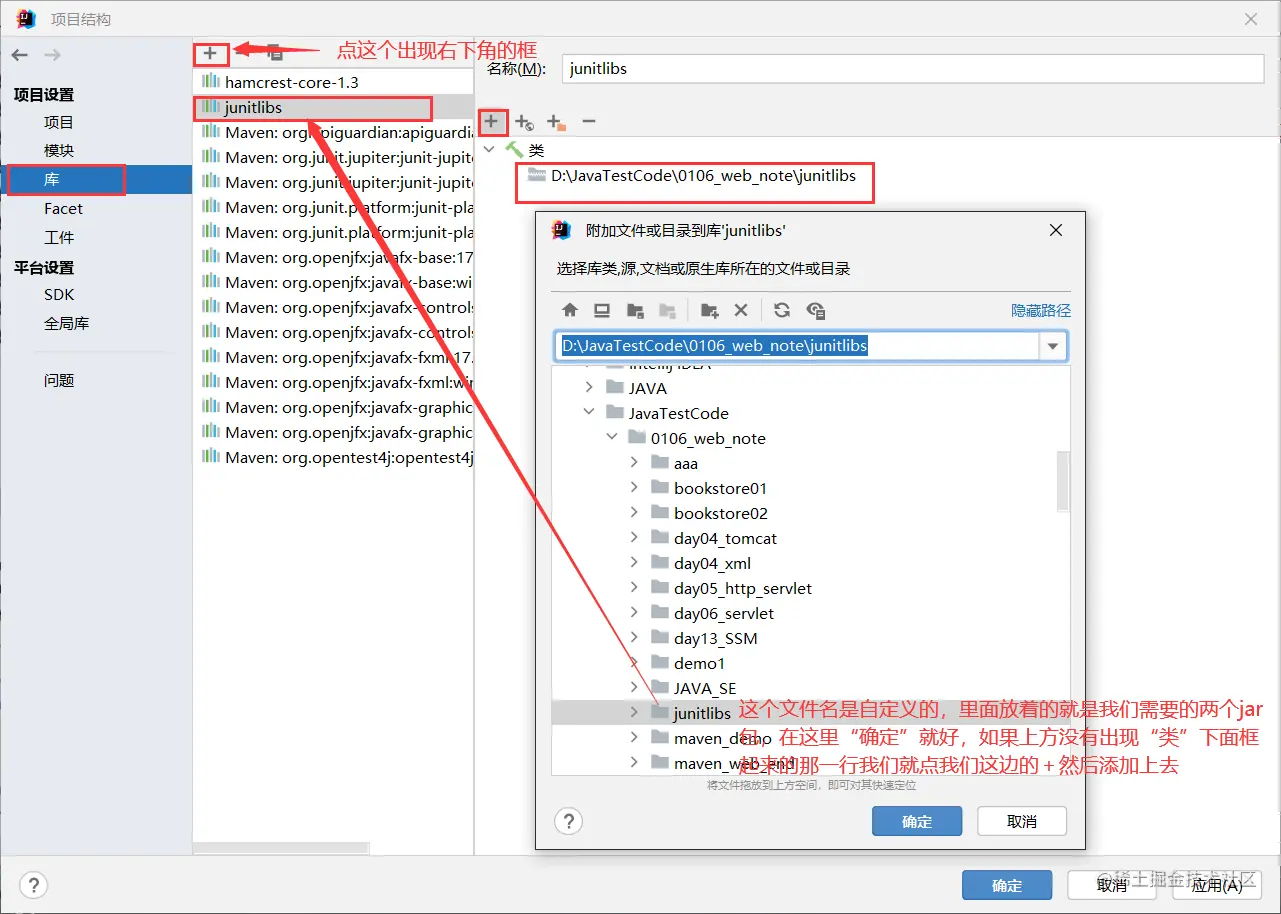
Task: Click the delete (X) icon in the file chooser toolbar
Action: pos(741,310)
